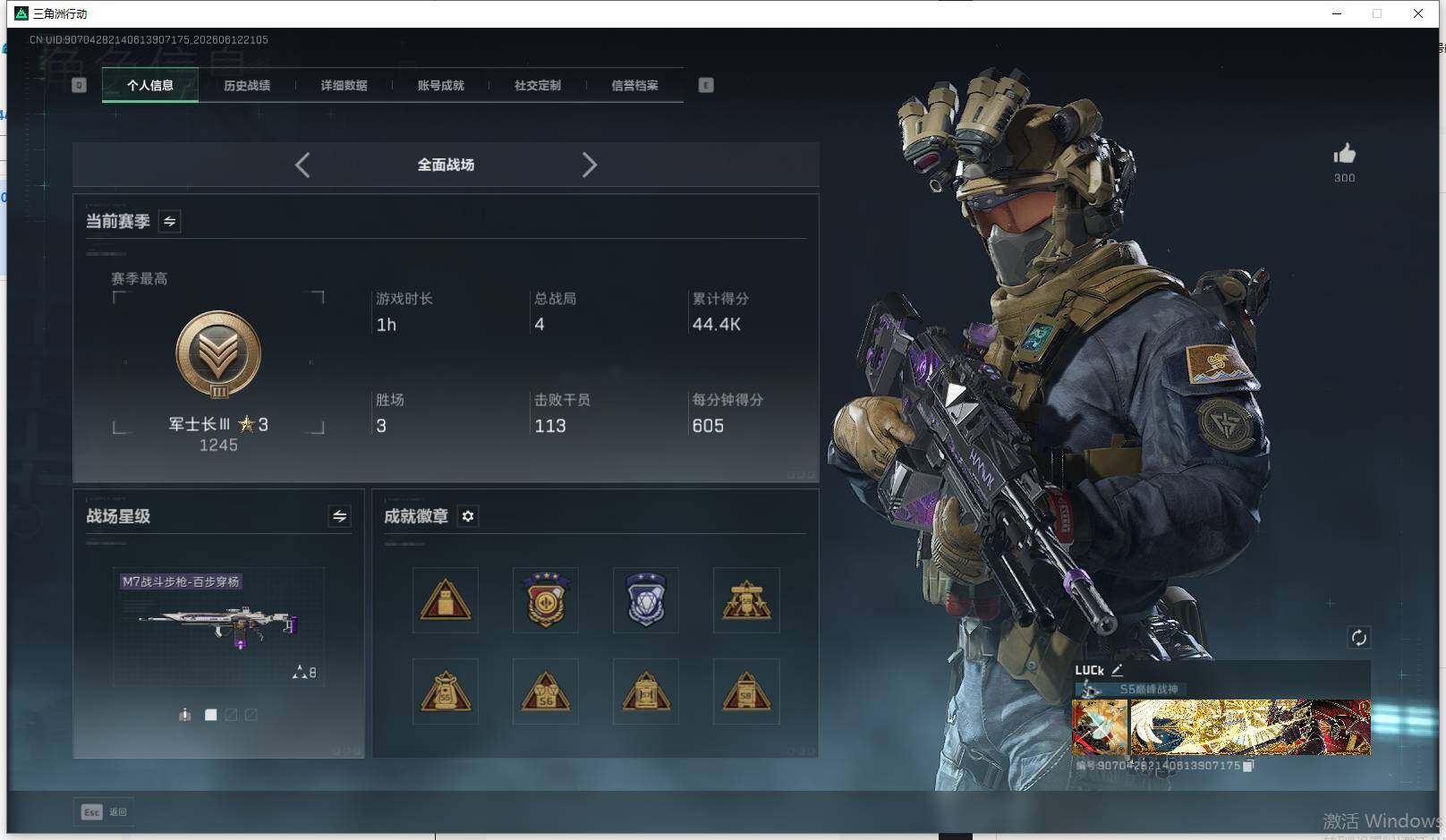Copy the player ID number
1446x840 pixels.
click(x=1248, y=766)
